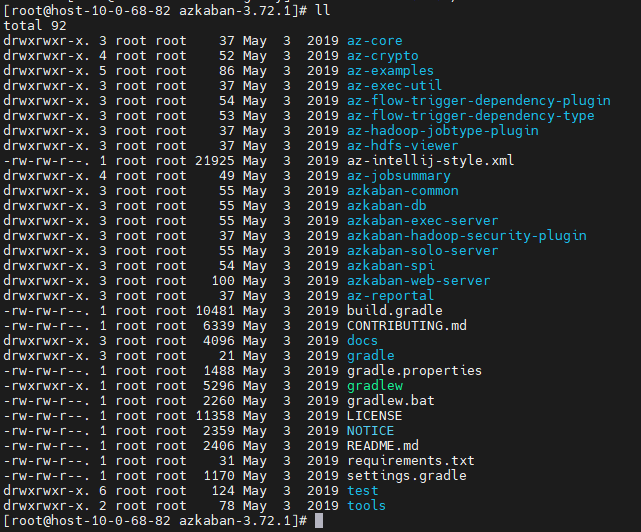This screenshot has width=641, height=532.
Task: Select the file size 5296
Action: 219,386
